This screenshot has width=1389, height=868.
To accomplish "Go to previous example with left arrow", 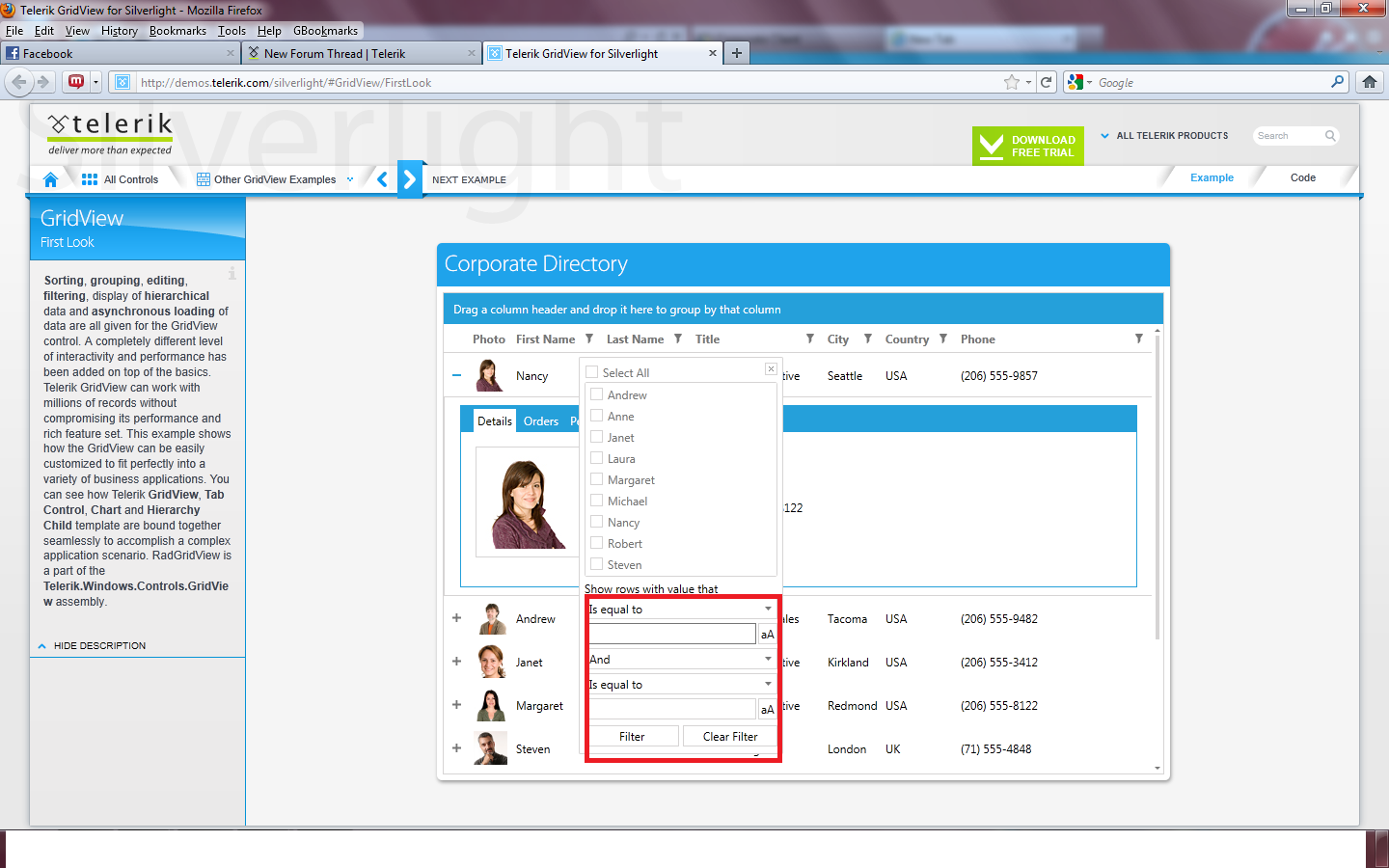I will 383,179.
